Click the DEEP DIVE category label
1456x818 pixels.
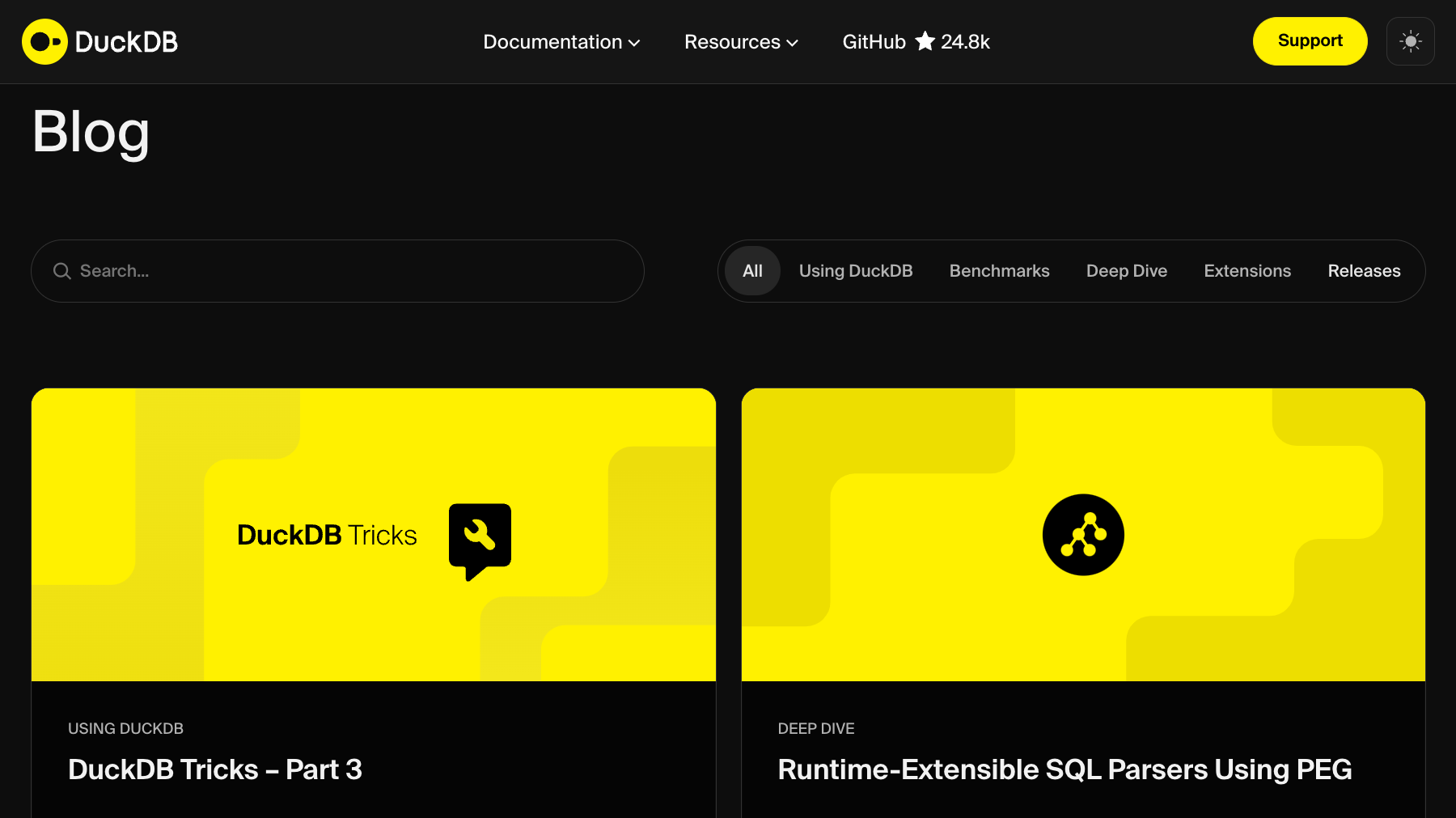[816, 729]
